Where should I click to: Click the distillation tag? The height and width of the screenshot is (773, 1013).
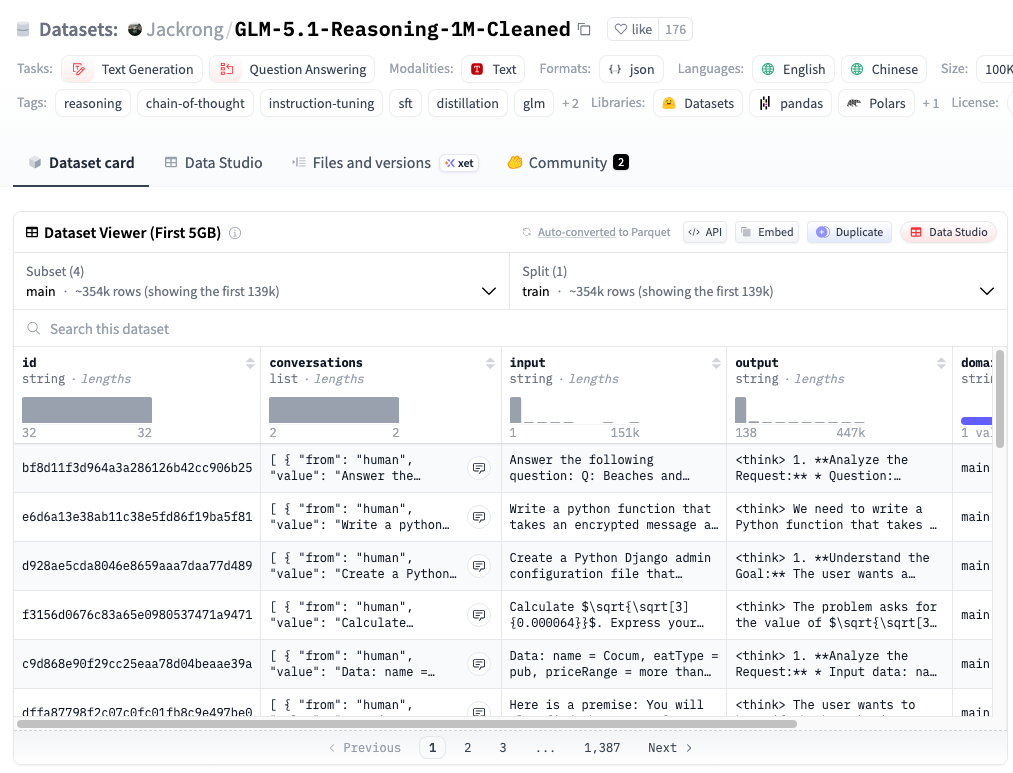(x=467, y=103)
